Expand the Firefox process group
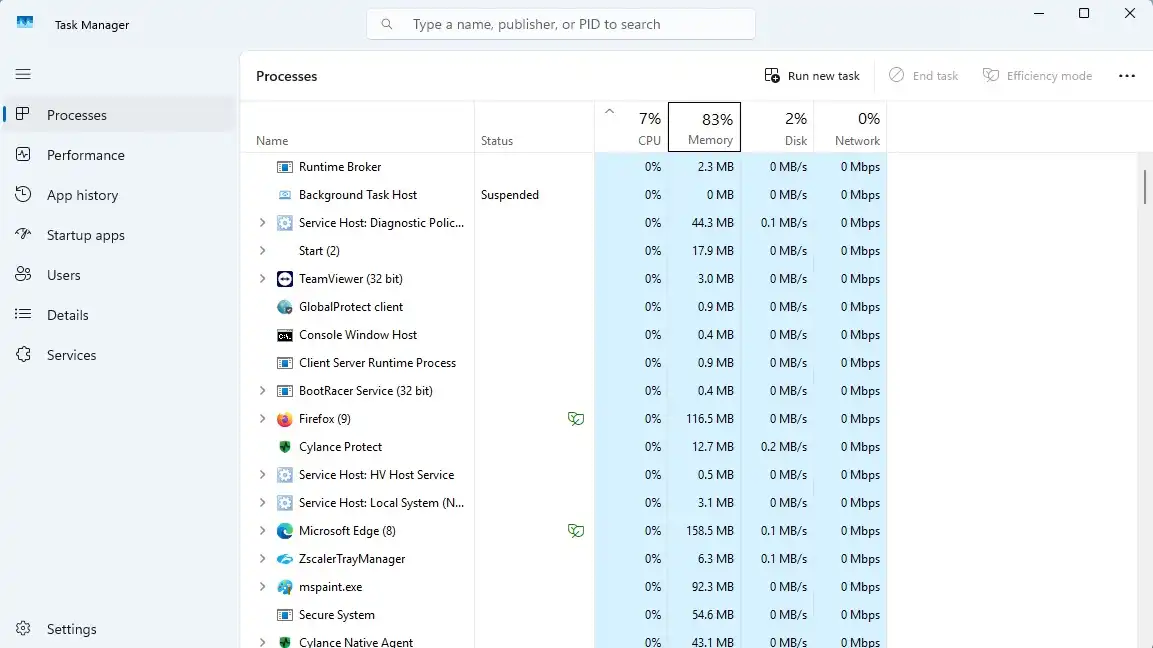This screenshot has width=1153, height=648. point(262,418)
